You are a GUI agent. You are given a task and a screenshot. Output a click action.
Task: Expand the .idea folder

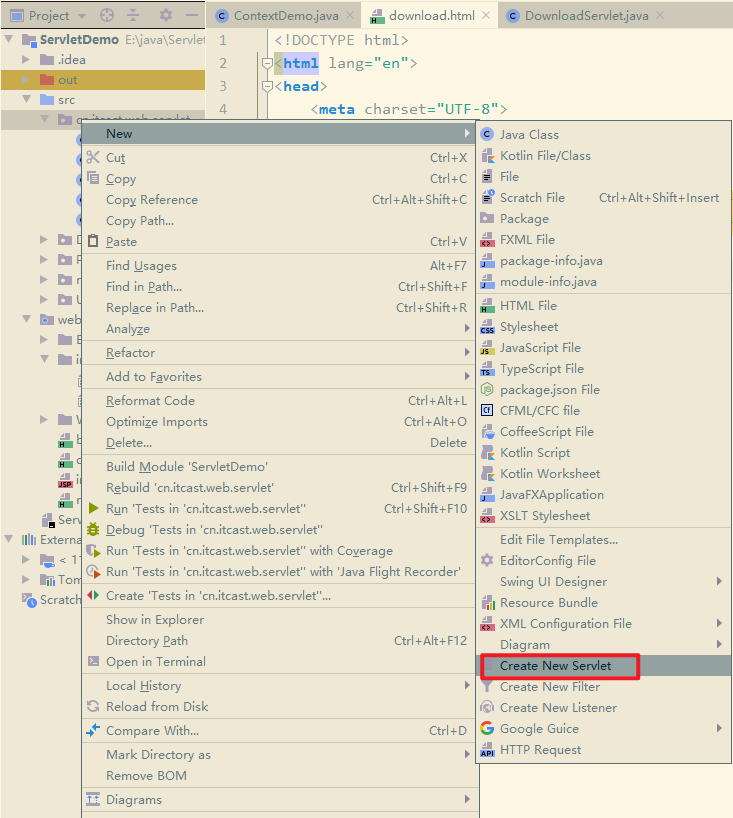point(25,59)
